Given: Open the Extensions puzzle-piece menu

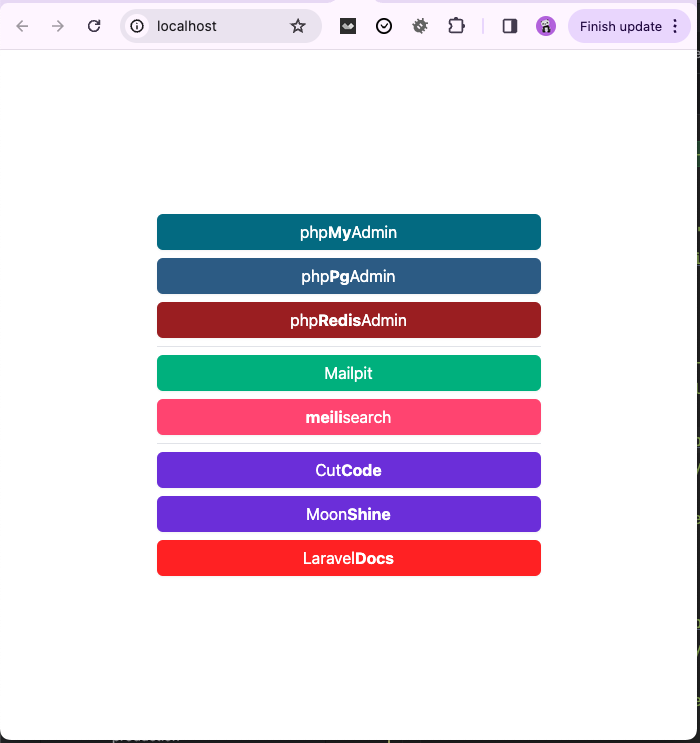Looking at the screenshot, I should pyautogui.click(x=456, y=26).
